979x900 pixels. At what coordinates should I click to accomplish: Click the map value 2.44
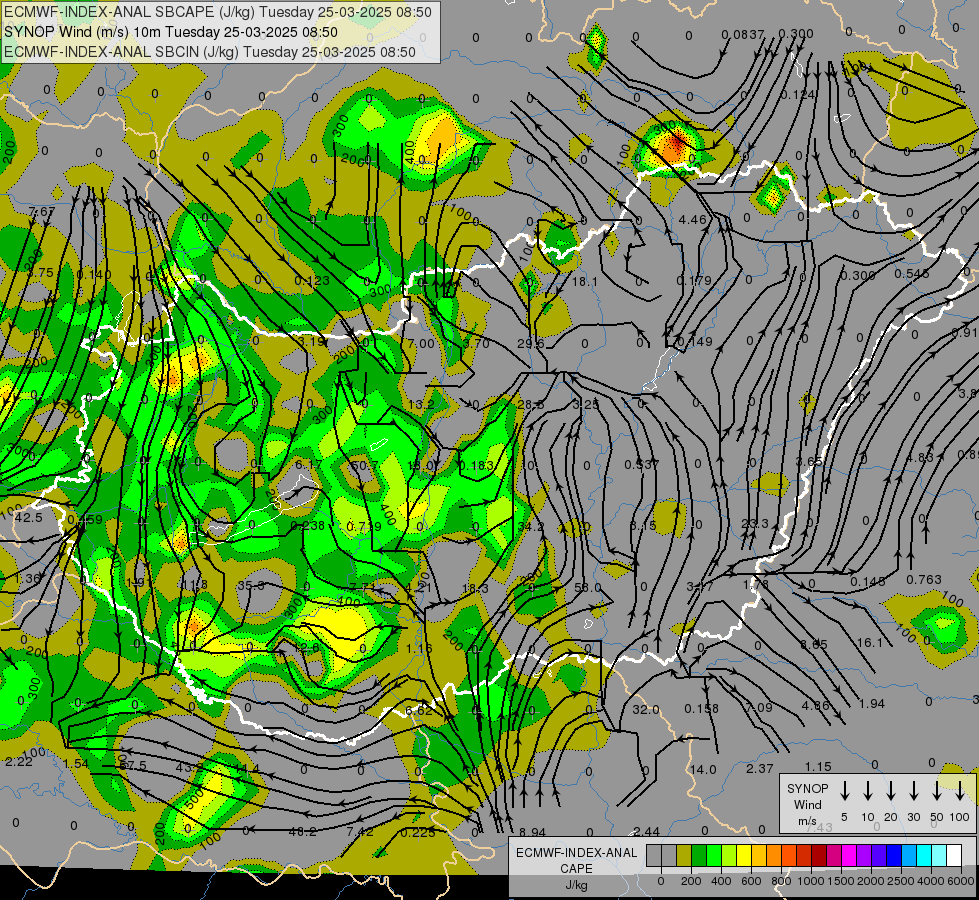click(x=646, y=832)
